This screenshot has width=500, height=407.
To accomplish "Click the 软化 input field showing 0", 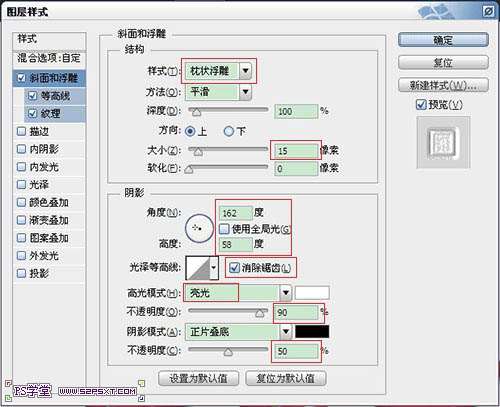I will point(296,169).
